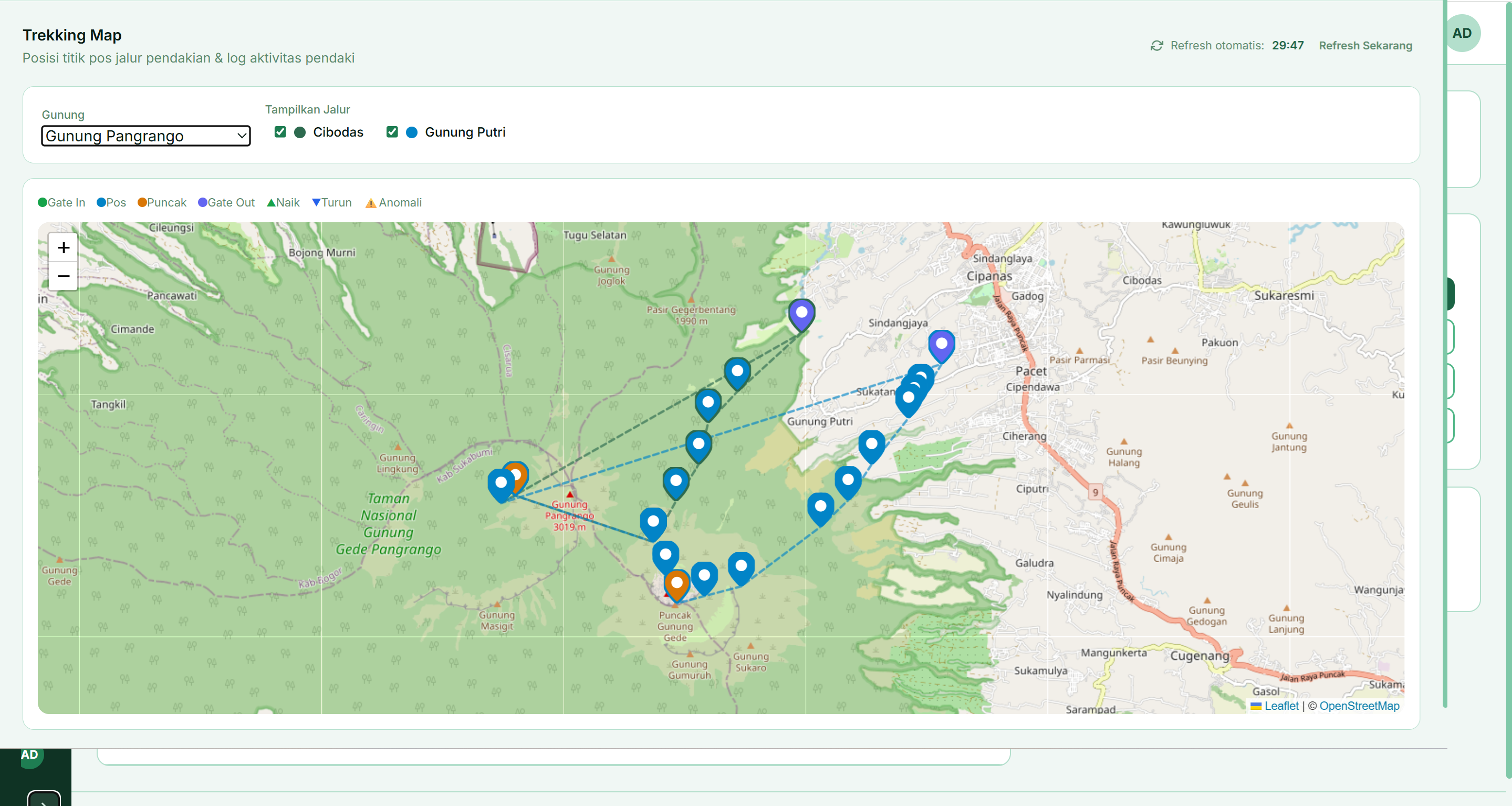This screenshot has height=806, width=1512.
Task: Open the Gunung selection dropdown
Action: [145, 136]
